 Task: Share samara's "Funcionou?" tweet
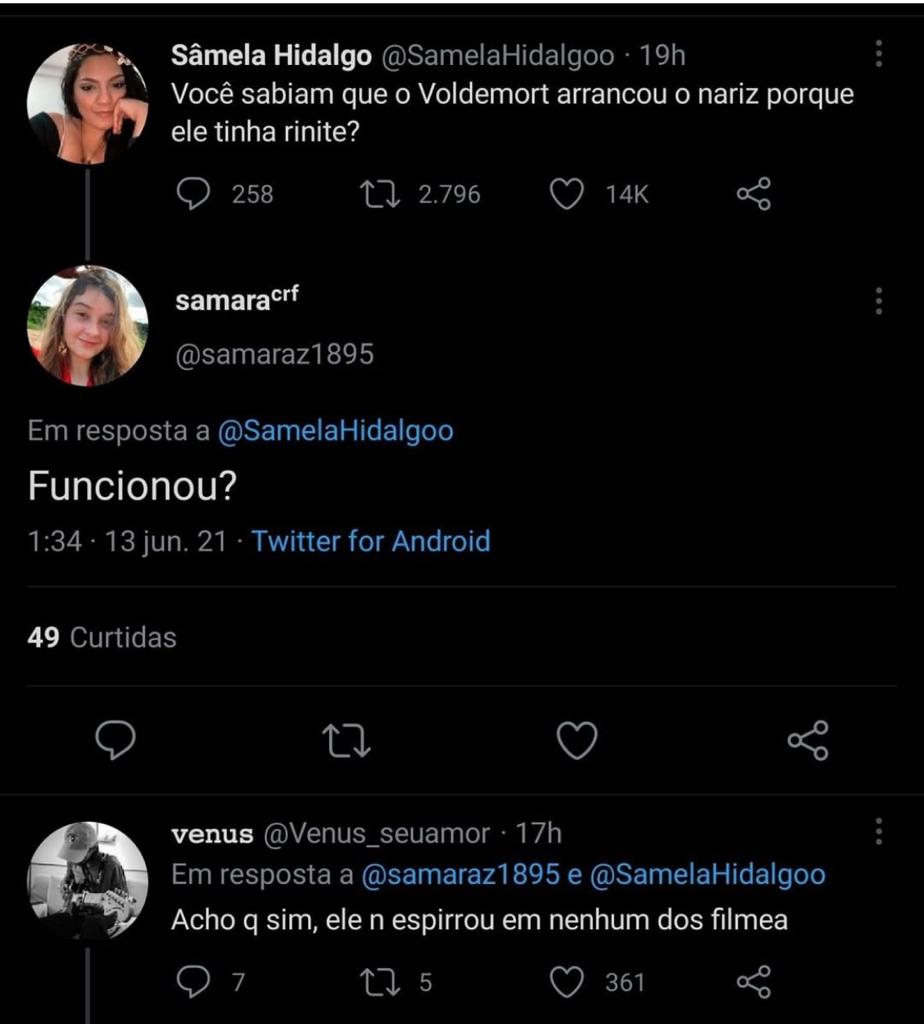click(808, 741)
